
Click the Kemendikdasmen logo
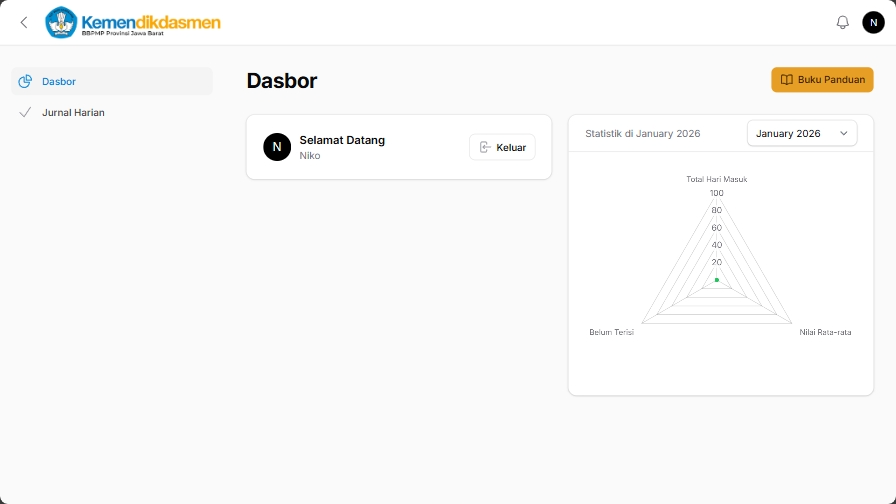tap(133, 22)
